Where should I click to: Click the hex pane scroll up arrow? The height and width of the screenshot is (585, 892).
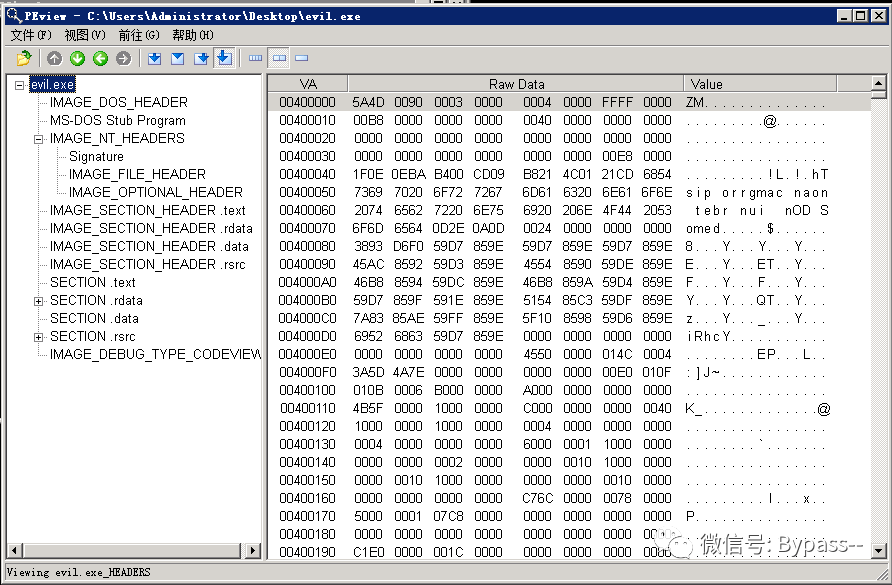tap(878, 83)
